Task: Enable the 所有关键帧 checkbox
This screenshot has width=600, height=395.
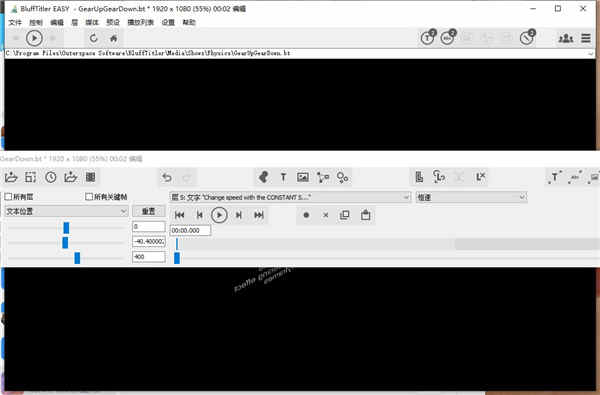Action: (x=89, y=196)
